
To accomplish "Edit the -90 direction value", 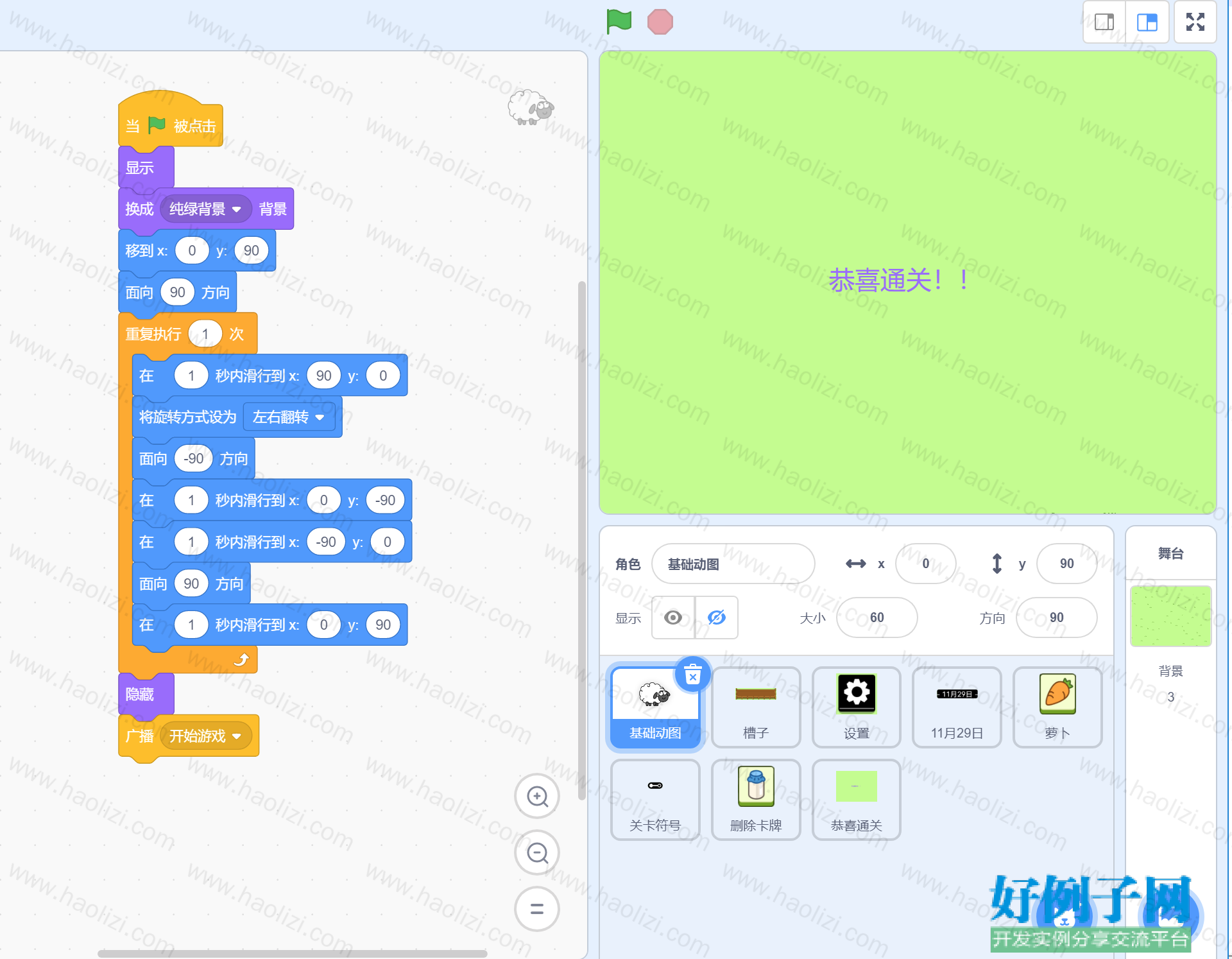I will pos(194,458).
